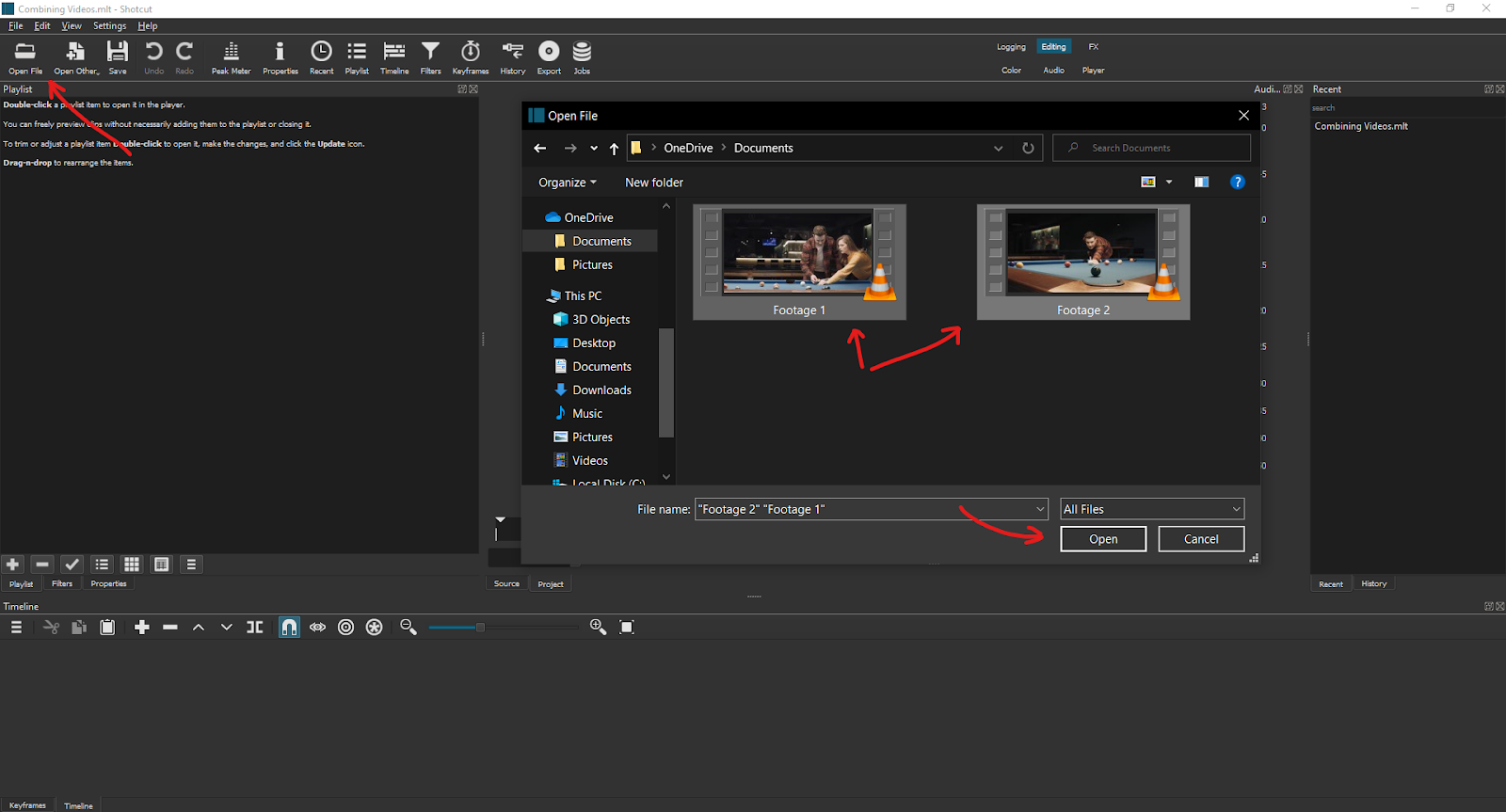Click timeline zoom out magnifier
1506x812 pixels.
pos(409,628)
